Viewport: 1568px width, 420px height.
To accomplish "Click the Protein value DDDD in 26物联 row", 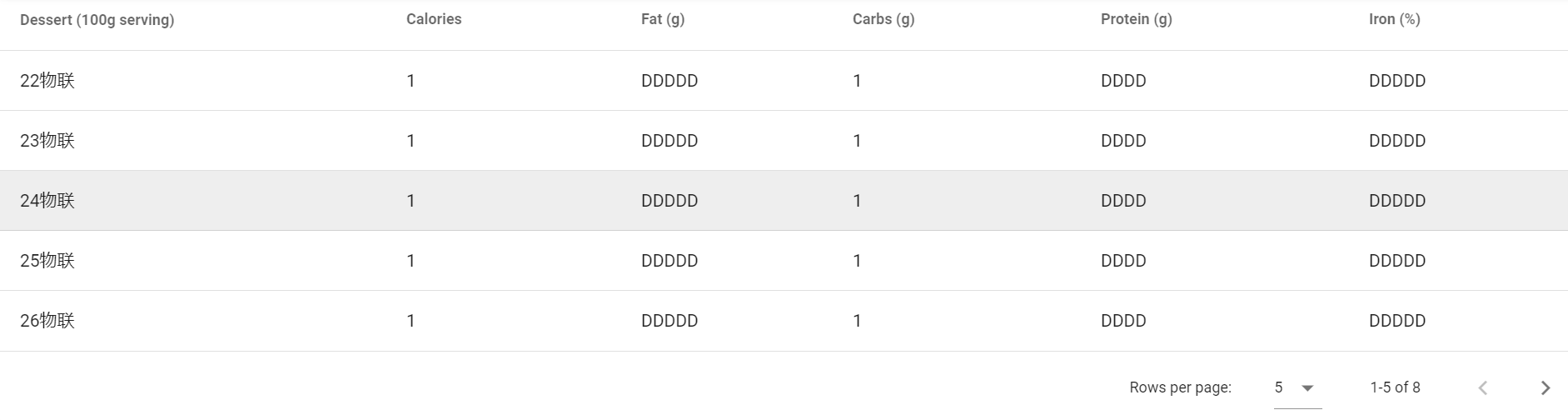I will coord(1123,321).
